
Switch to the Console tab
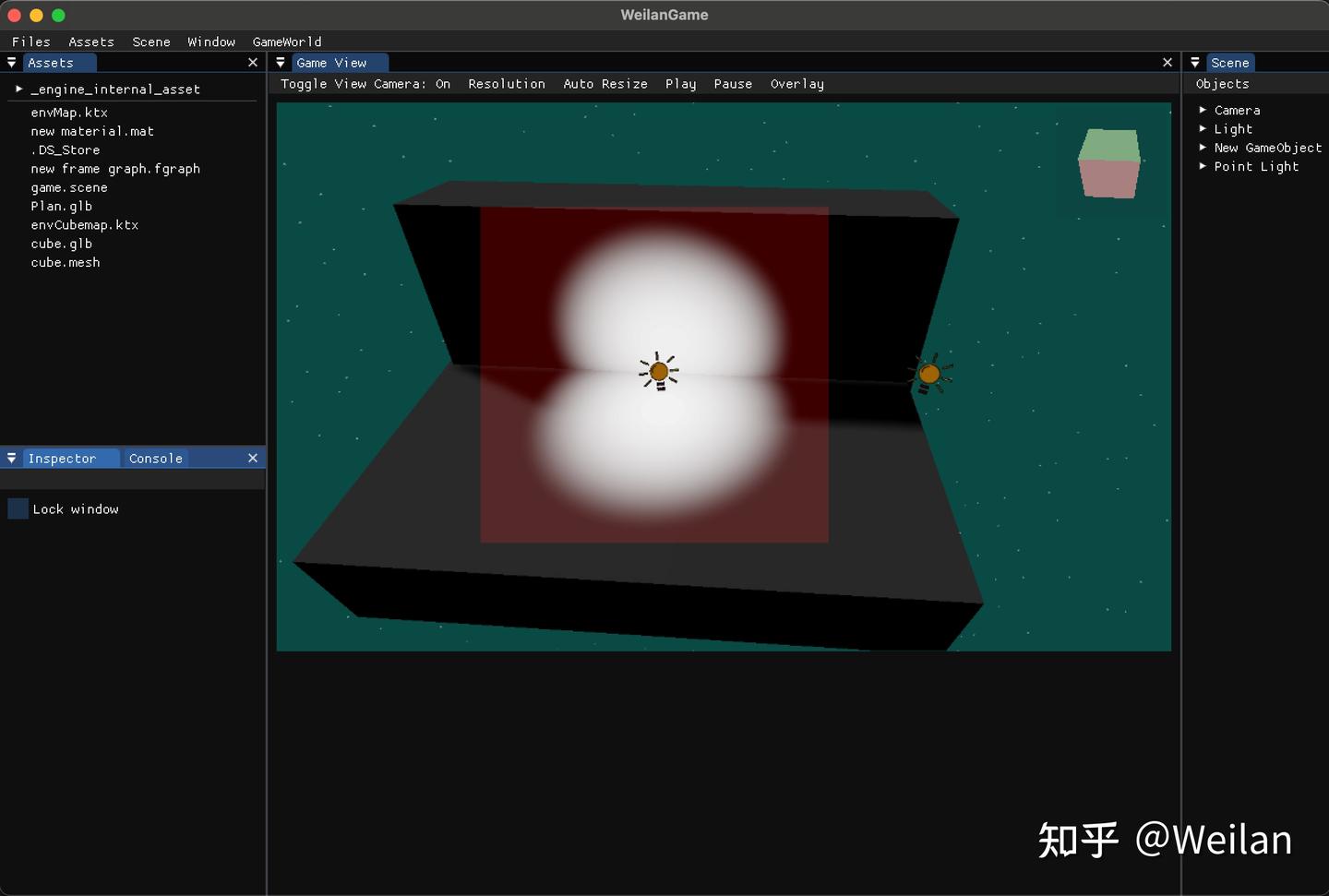click(x=155, y=458)
